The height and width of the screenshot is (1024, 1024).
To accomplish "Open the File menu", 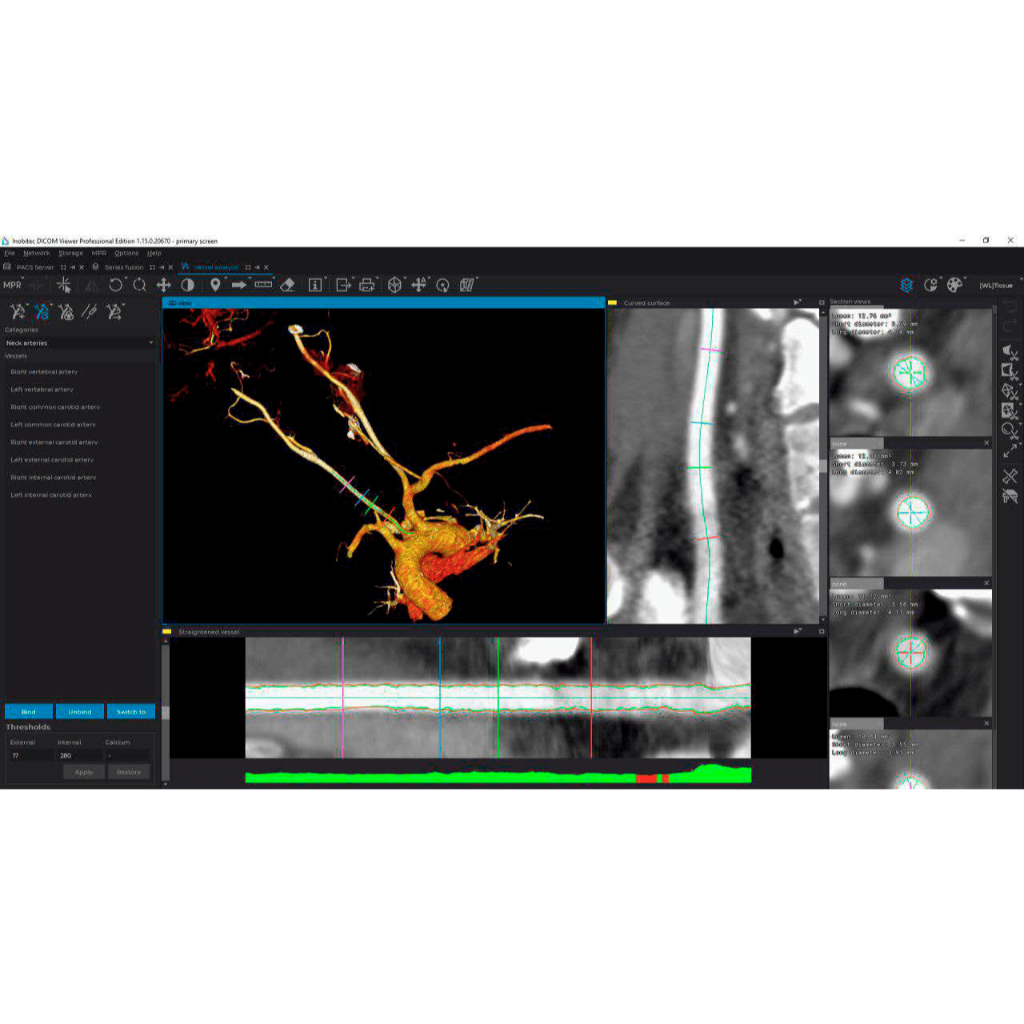I will [10, 253].
